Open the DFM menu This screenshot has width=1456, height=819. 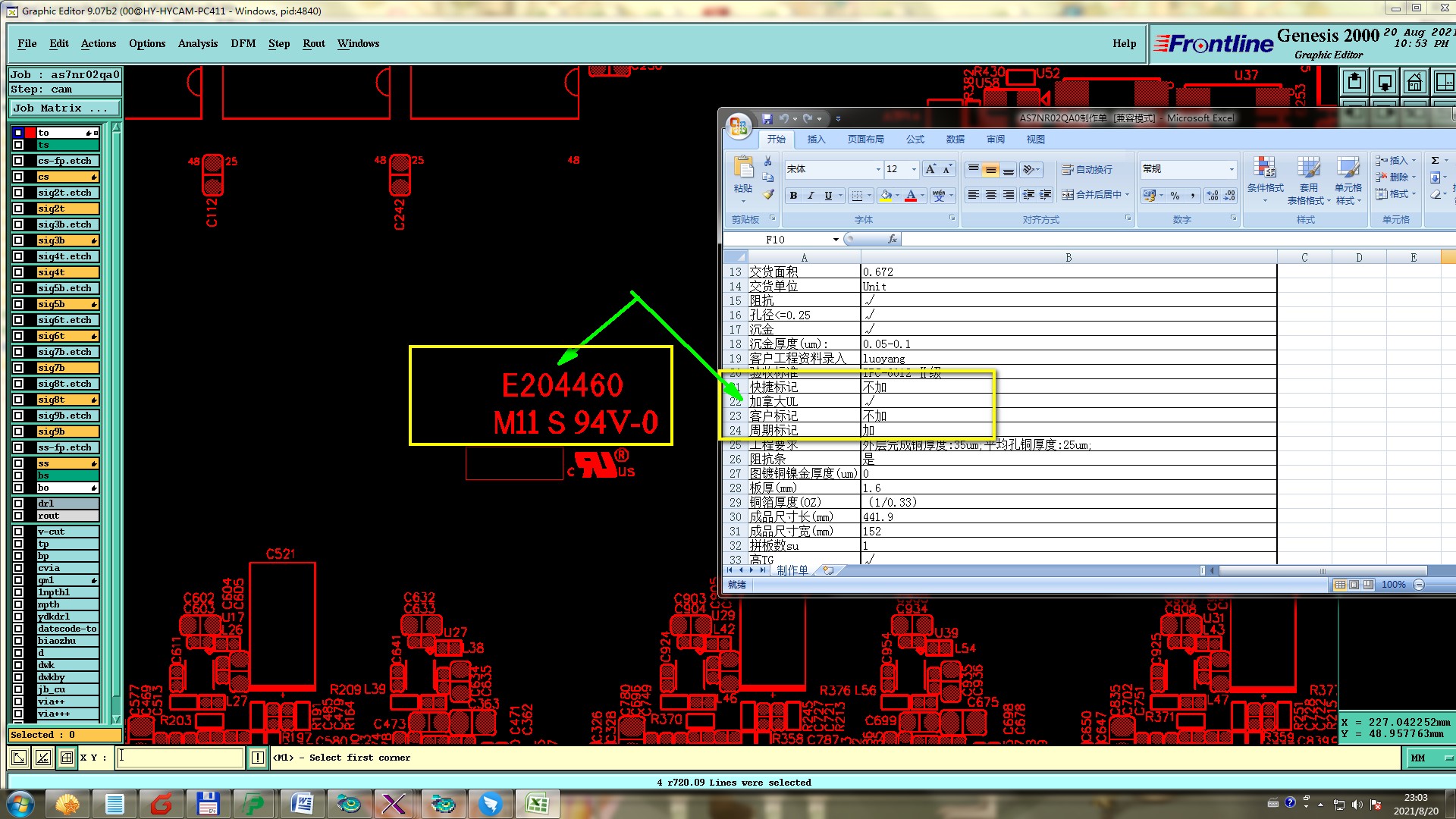243,43
